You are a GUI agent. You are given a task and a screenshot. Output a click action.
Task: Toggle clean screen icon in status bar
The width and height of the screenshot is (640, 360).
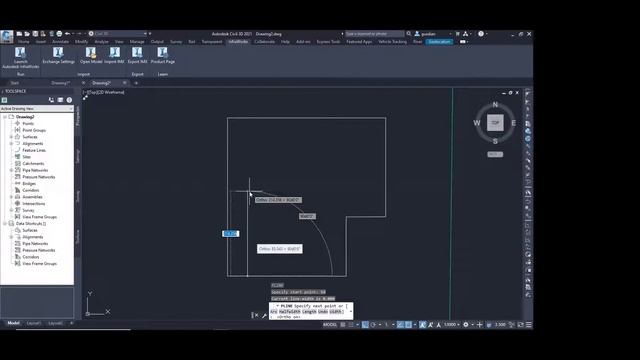520,324
